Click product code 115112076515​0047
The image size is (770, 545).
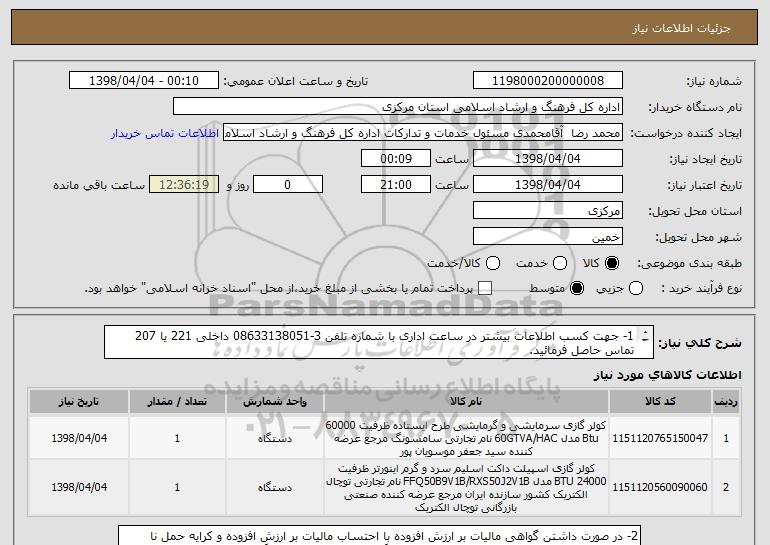(x=660, y=438)
